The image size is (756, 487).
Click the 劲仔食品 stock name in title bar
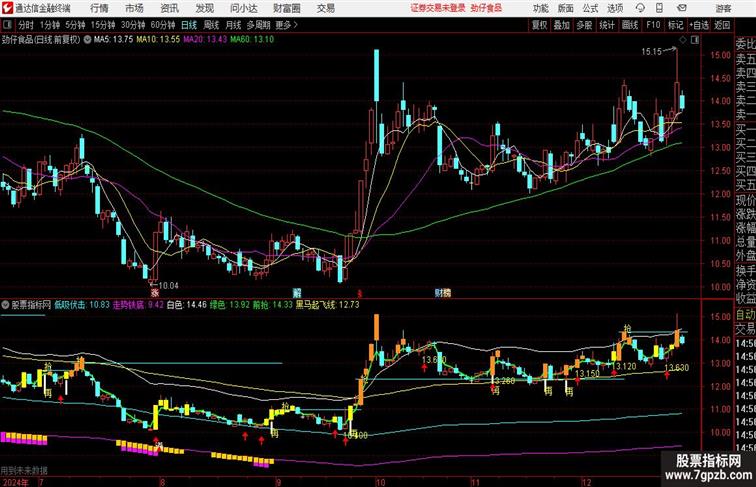tap(486, 8)
